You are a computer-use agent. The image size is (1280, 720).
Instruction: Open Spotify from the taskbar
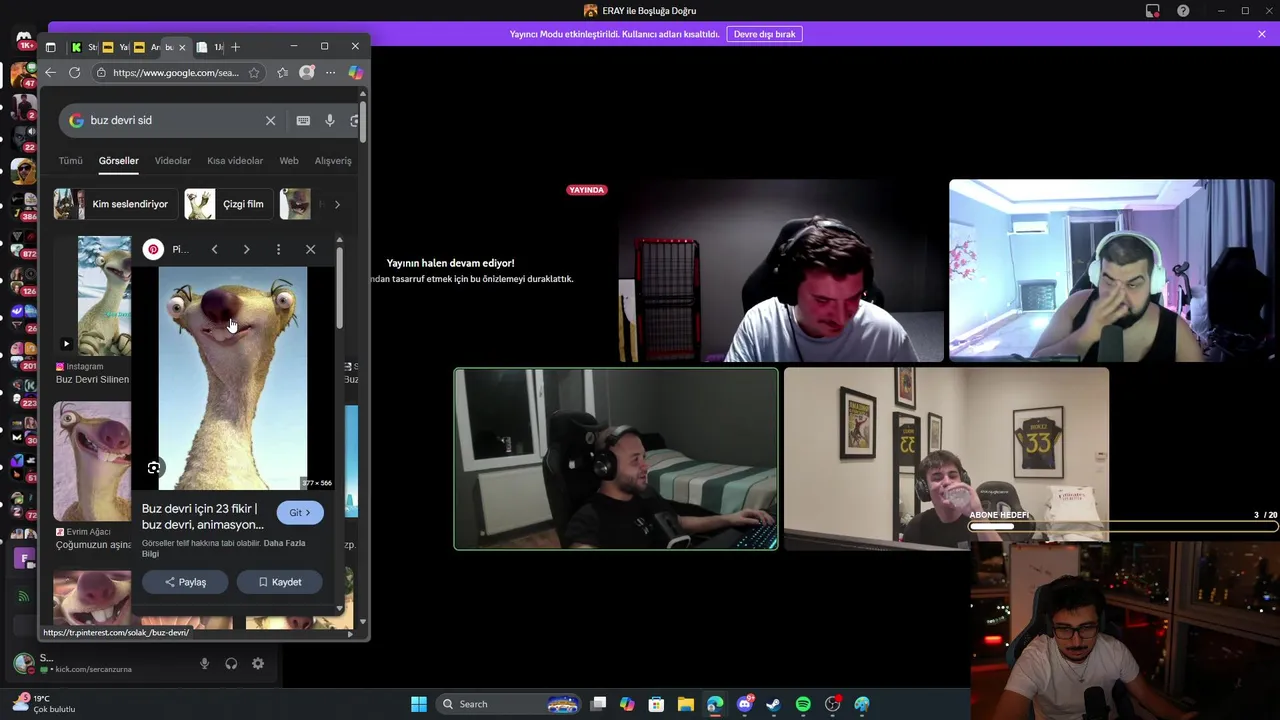pyautogui.click(x=803, y=704)
